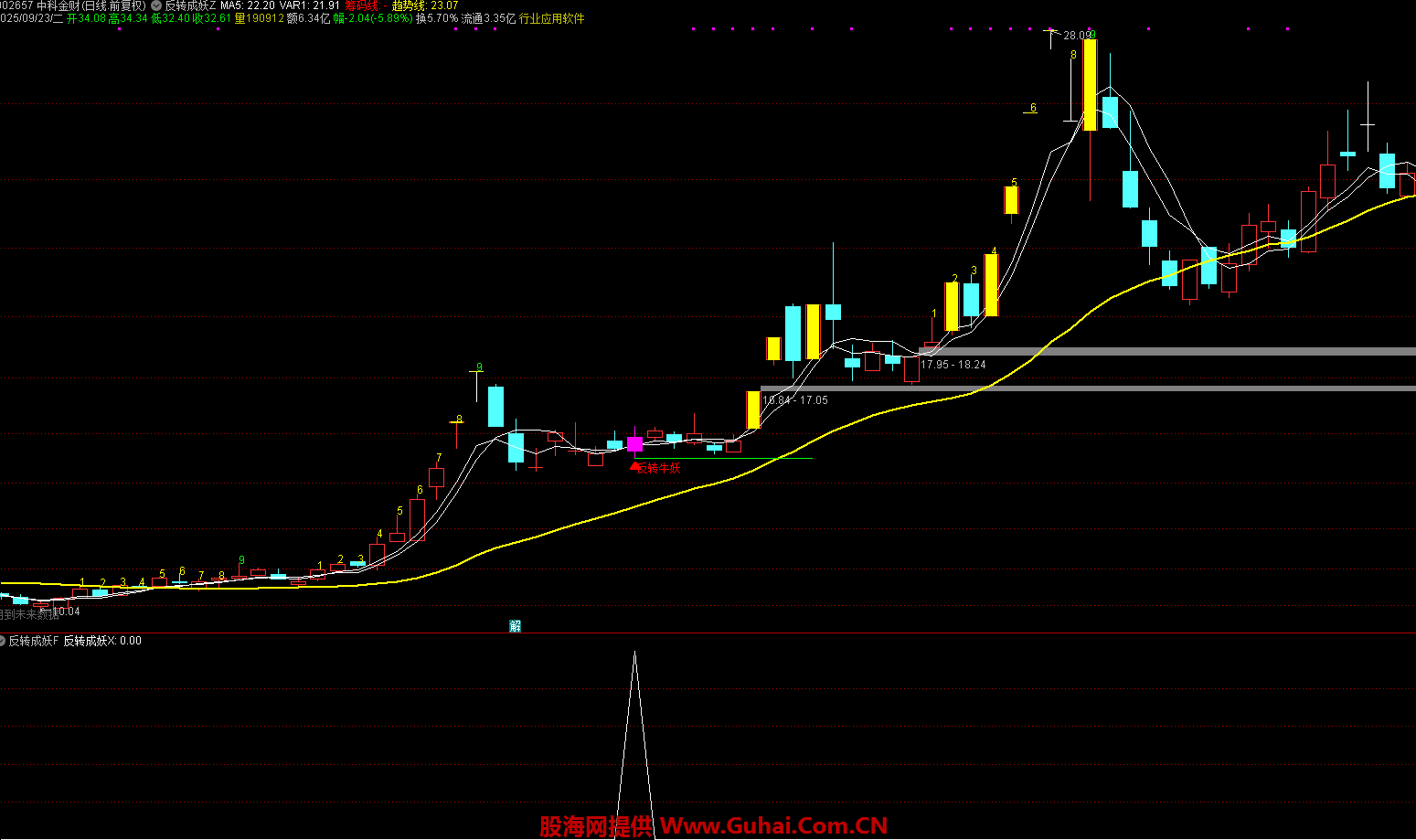Click the 16.84 - 17.05 gap label
Screen dimensions: 1416x840
point(795,400)
